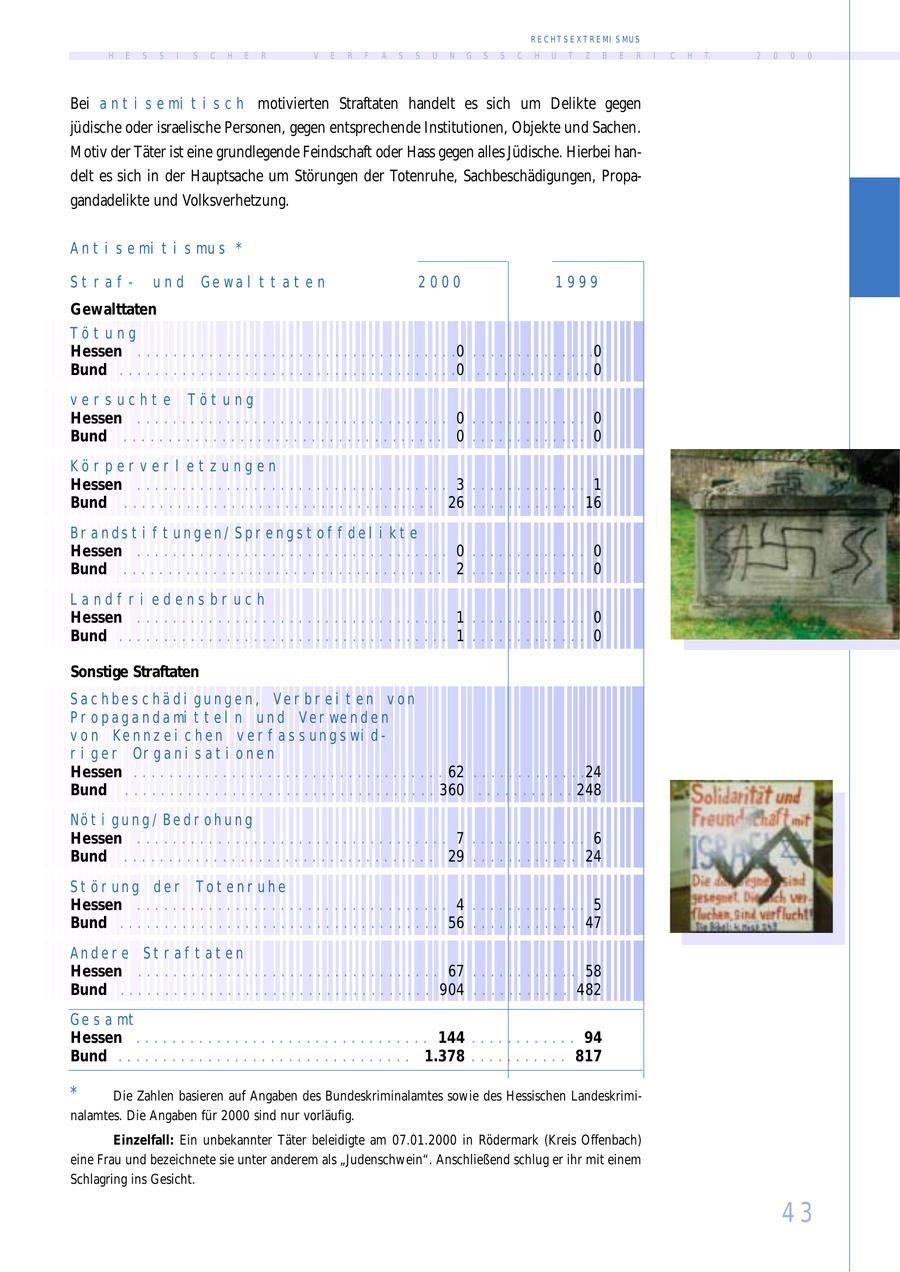Screen dimensions: 900x1272
Task: Click the 'Körperverletzungen' row heading
Action: click(174, 466)
